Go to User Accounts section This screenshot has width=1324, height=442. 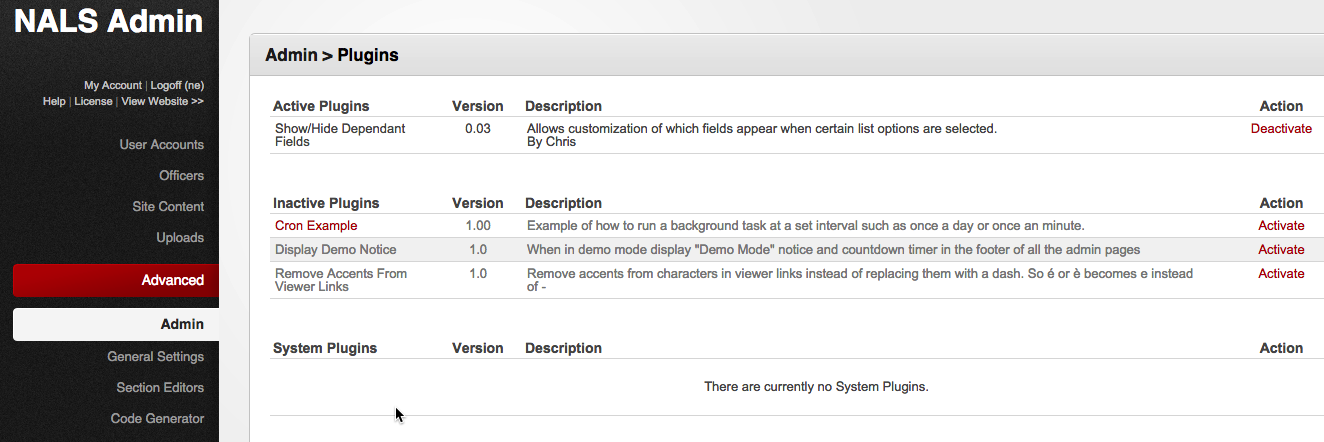coord(161,145)
